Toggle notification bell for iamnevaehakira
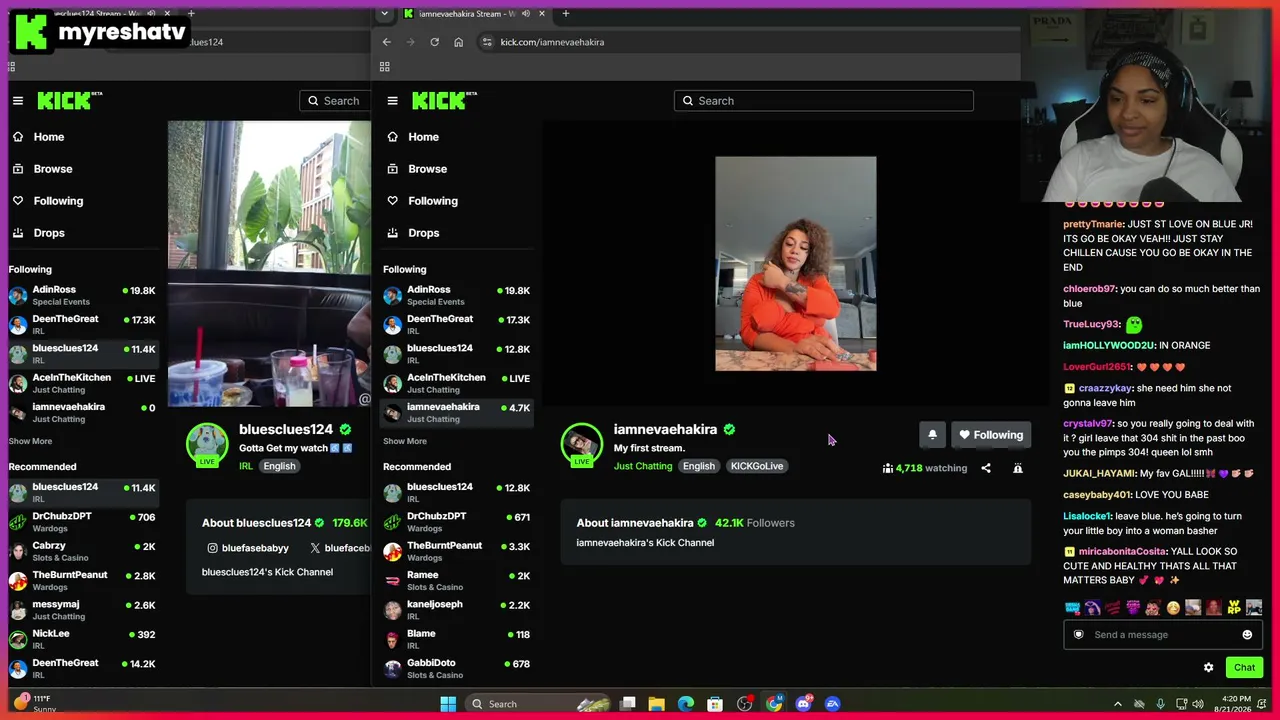The width and height of the screenshot is (1280, 720). tap(932, 435)
